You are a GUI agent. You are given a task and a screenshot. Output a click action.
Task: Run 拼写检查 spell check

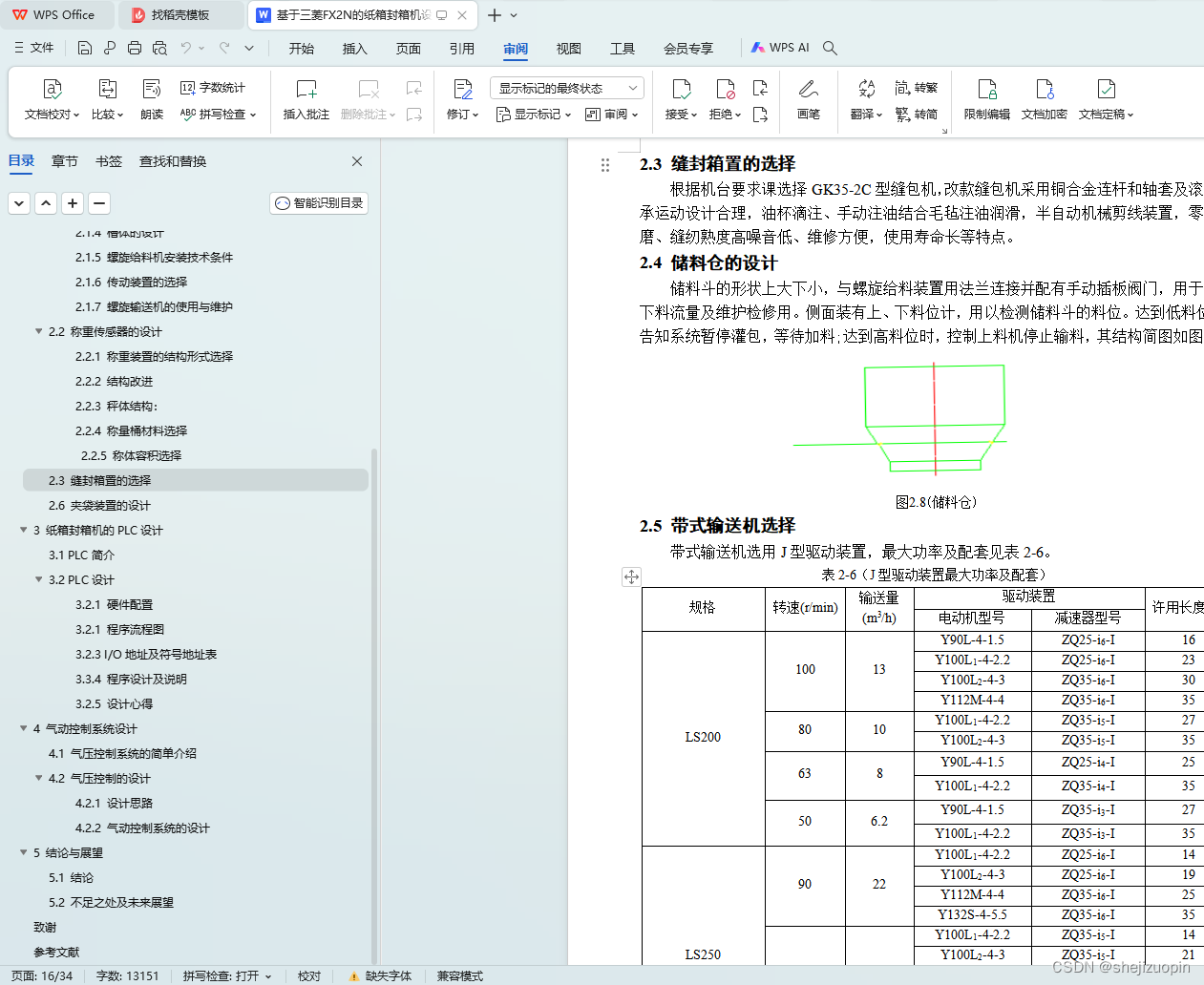tap(218, 114)
